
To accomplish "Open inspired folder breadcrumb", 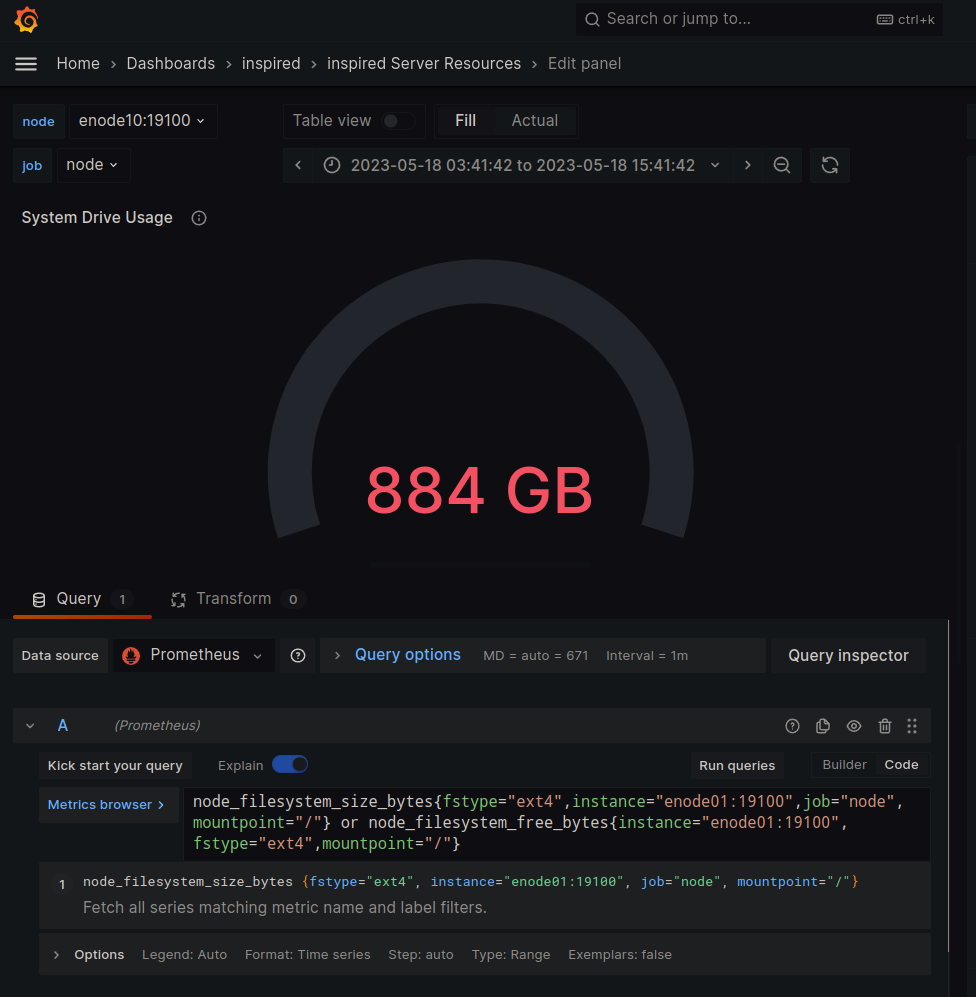I will [271, 64].
